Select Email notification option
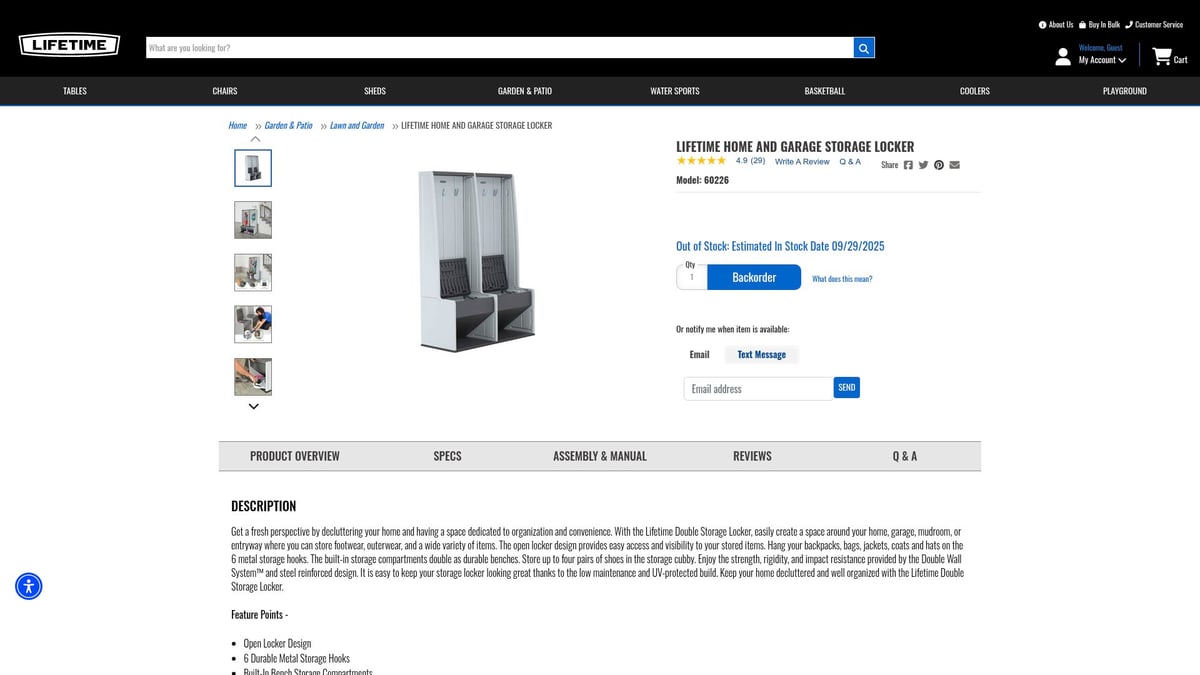1200x675 pixels. 699,355
